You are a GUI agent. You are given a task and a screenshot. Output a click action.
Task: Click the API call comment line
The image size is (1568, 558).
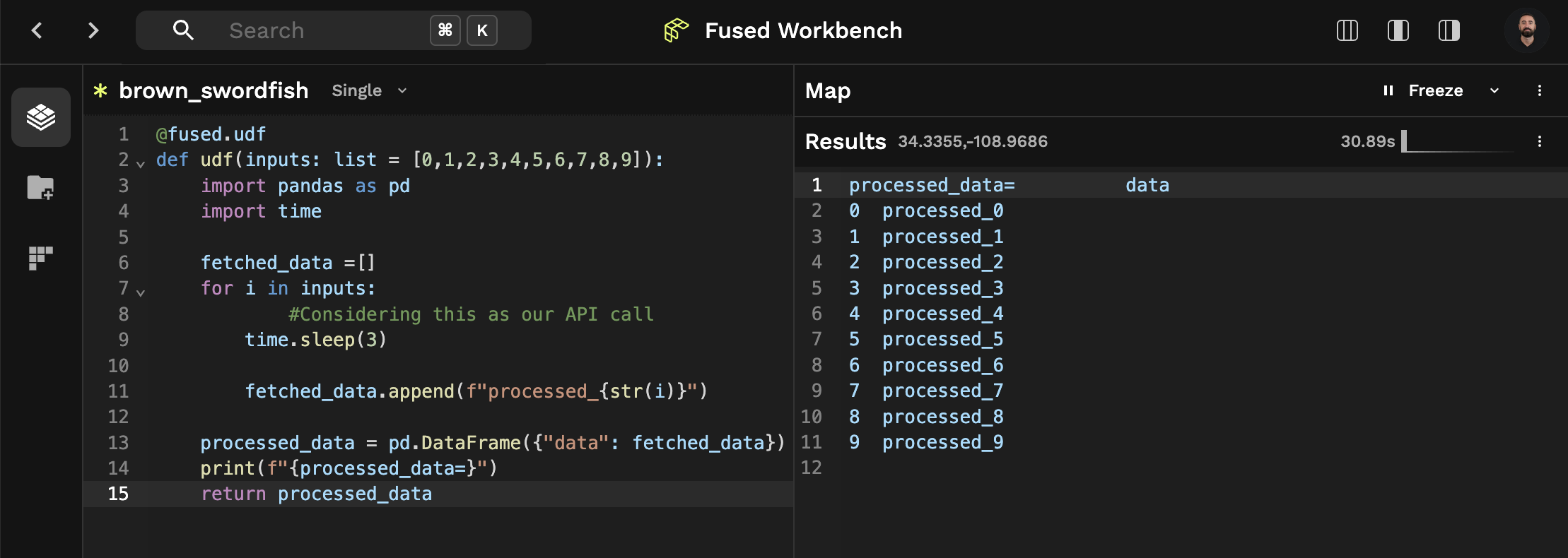click(x=471, y=314)
